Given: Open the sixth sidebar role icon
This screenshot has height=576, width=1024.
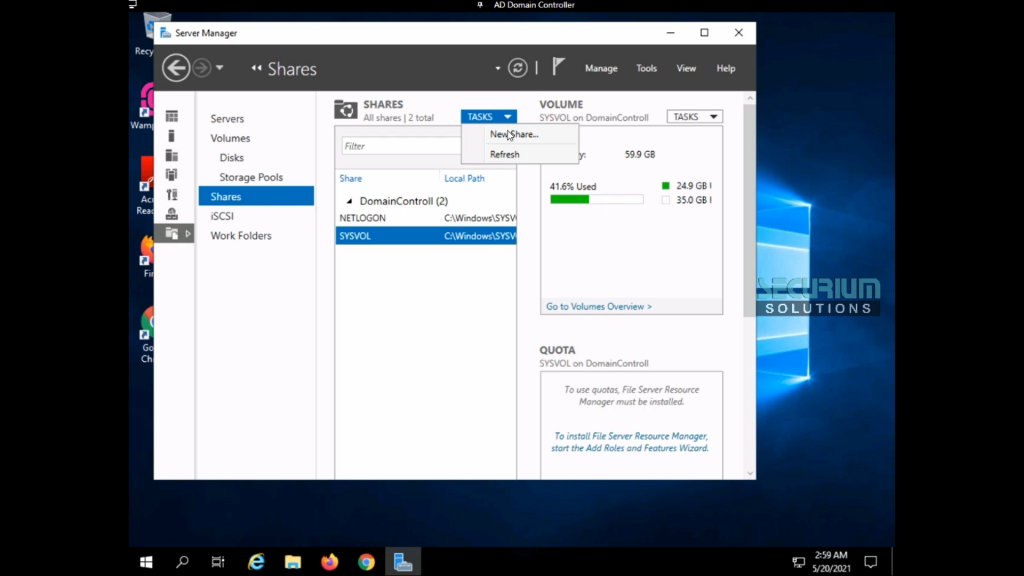Looking at the screenshot, I should (172, 214).
